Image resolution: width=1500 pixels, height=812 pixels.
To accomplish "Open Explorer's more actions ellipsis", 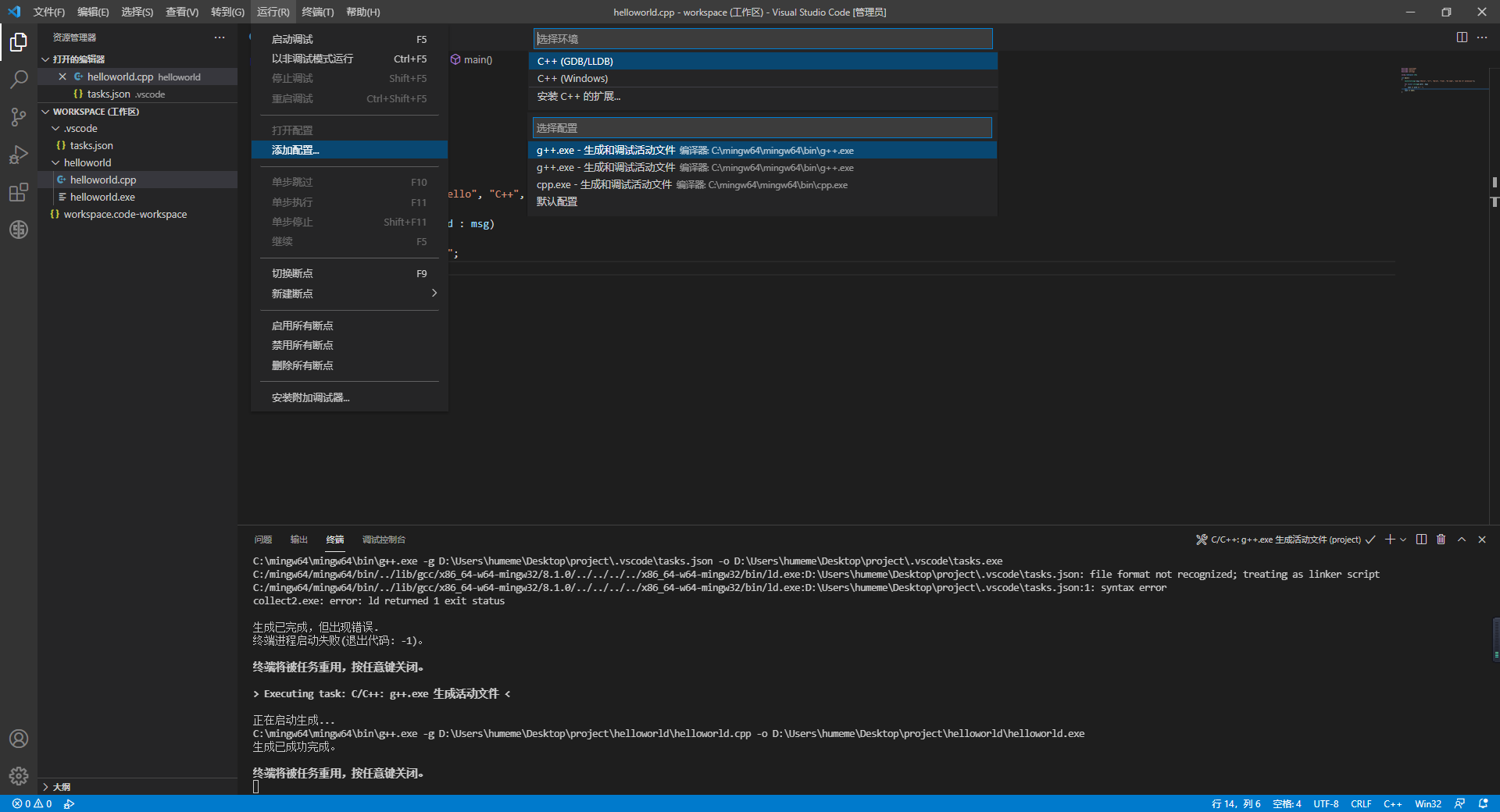I will [x=220, y=37].
